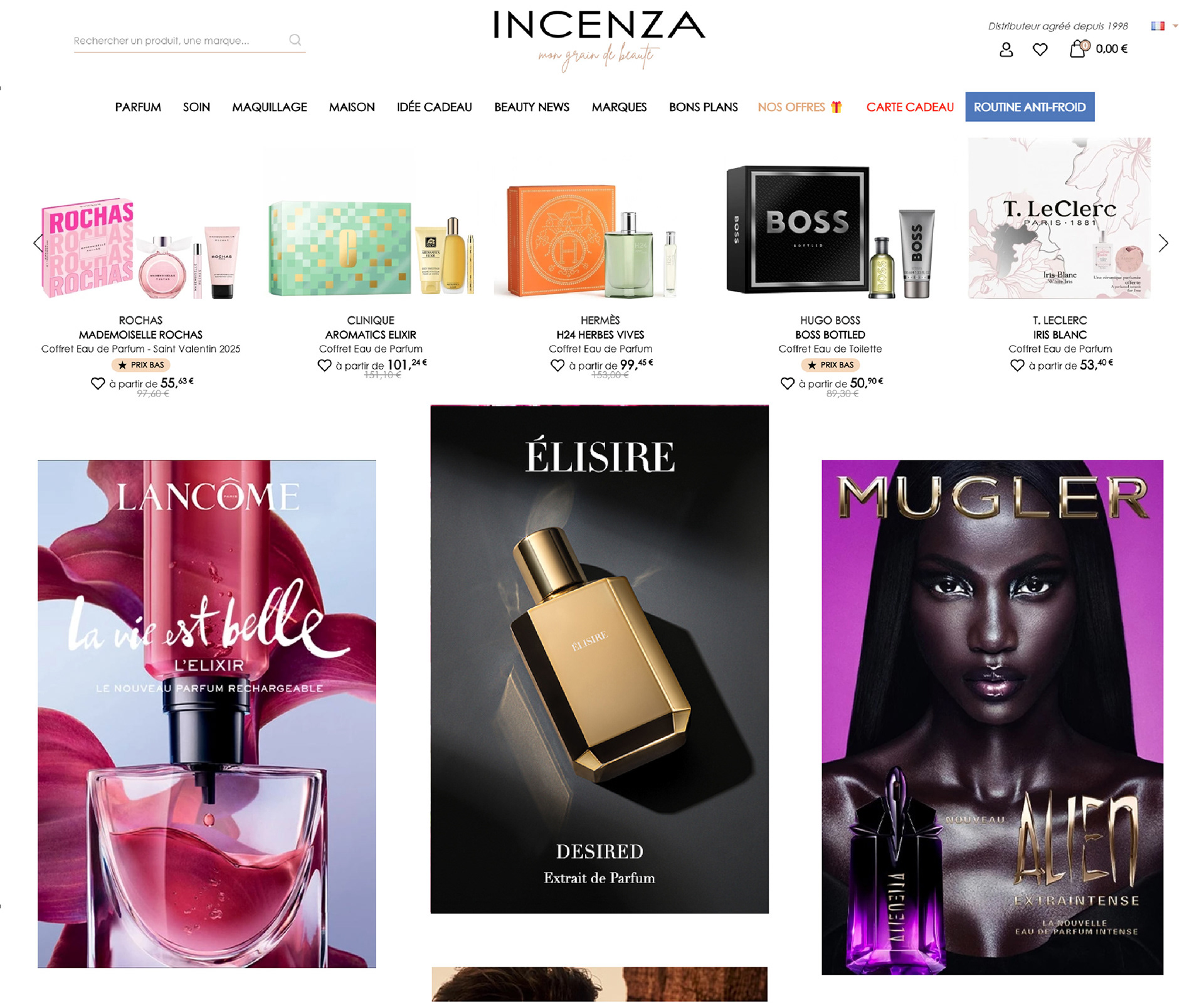Click heart icon for Hugo Boss Bottled
The image size is (1204, 1003).
pyautogui.click(x=788, y=383)
